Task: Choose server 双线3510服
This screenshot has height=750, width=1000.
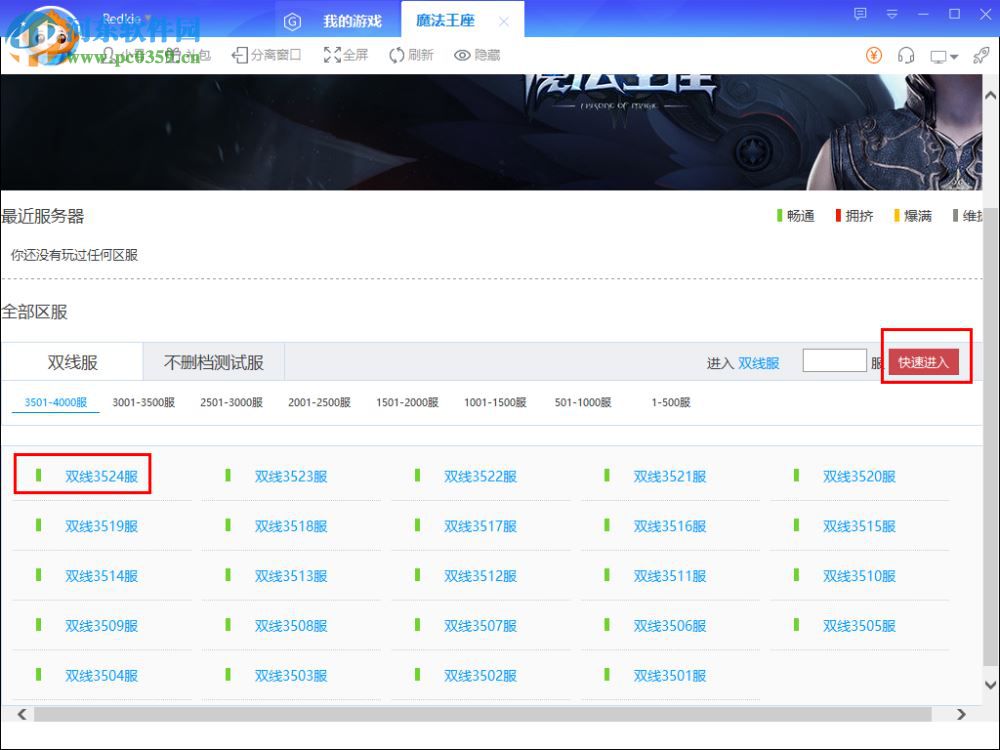Action: pyautogui.click(x=859, y=576)
